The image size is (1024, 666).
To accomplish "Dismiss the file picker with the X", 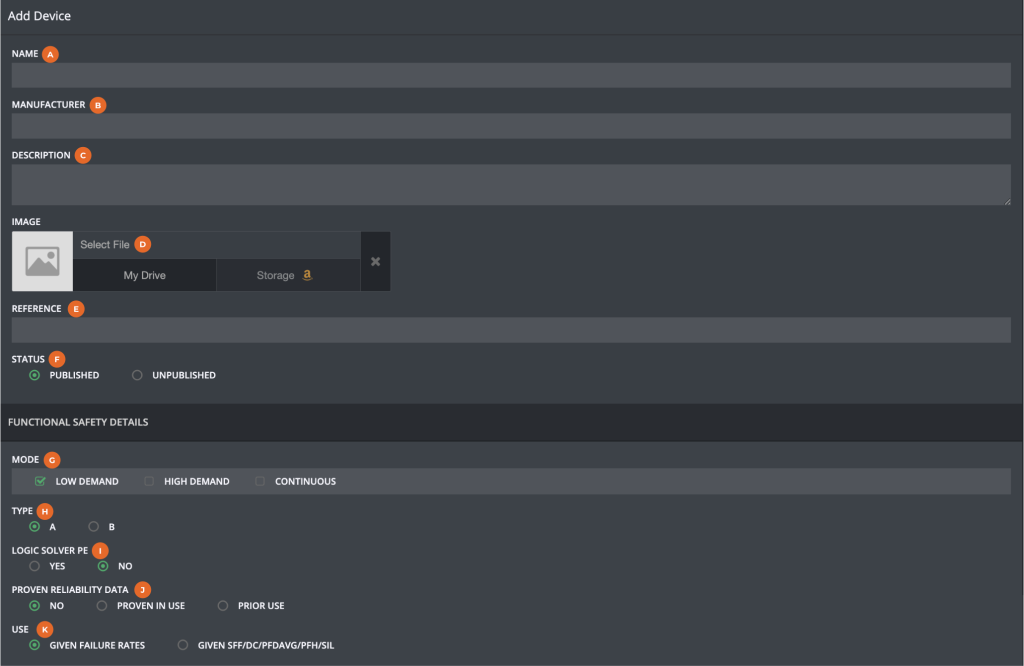I will [x=375, y=261].
